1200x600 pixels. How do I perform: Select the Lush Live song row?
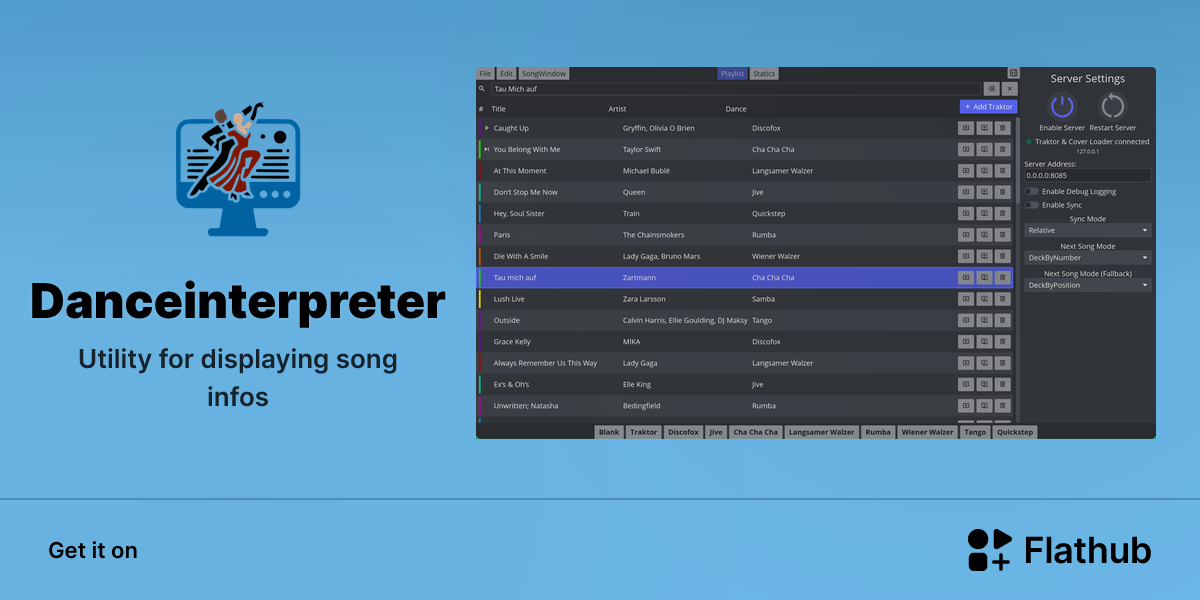point(745,299)
